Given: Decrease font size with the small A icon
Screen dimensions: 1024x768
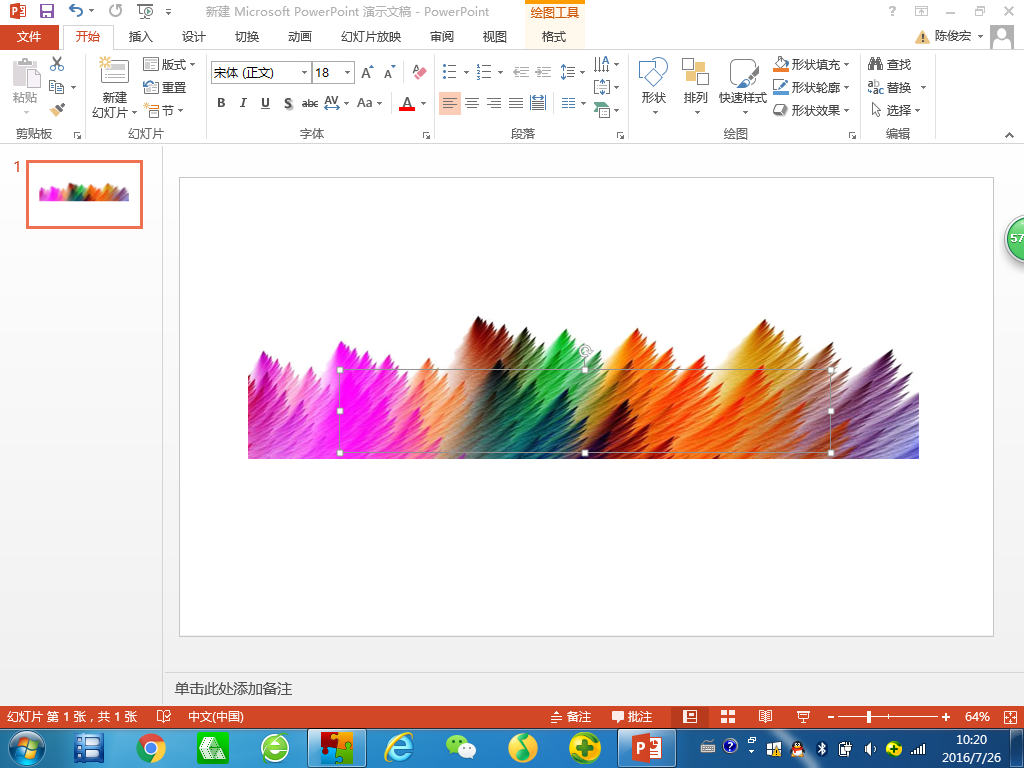Looking at the screenshot, I should (390, 72).
